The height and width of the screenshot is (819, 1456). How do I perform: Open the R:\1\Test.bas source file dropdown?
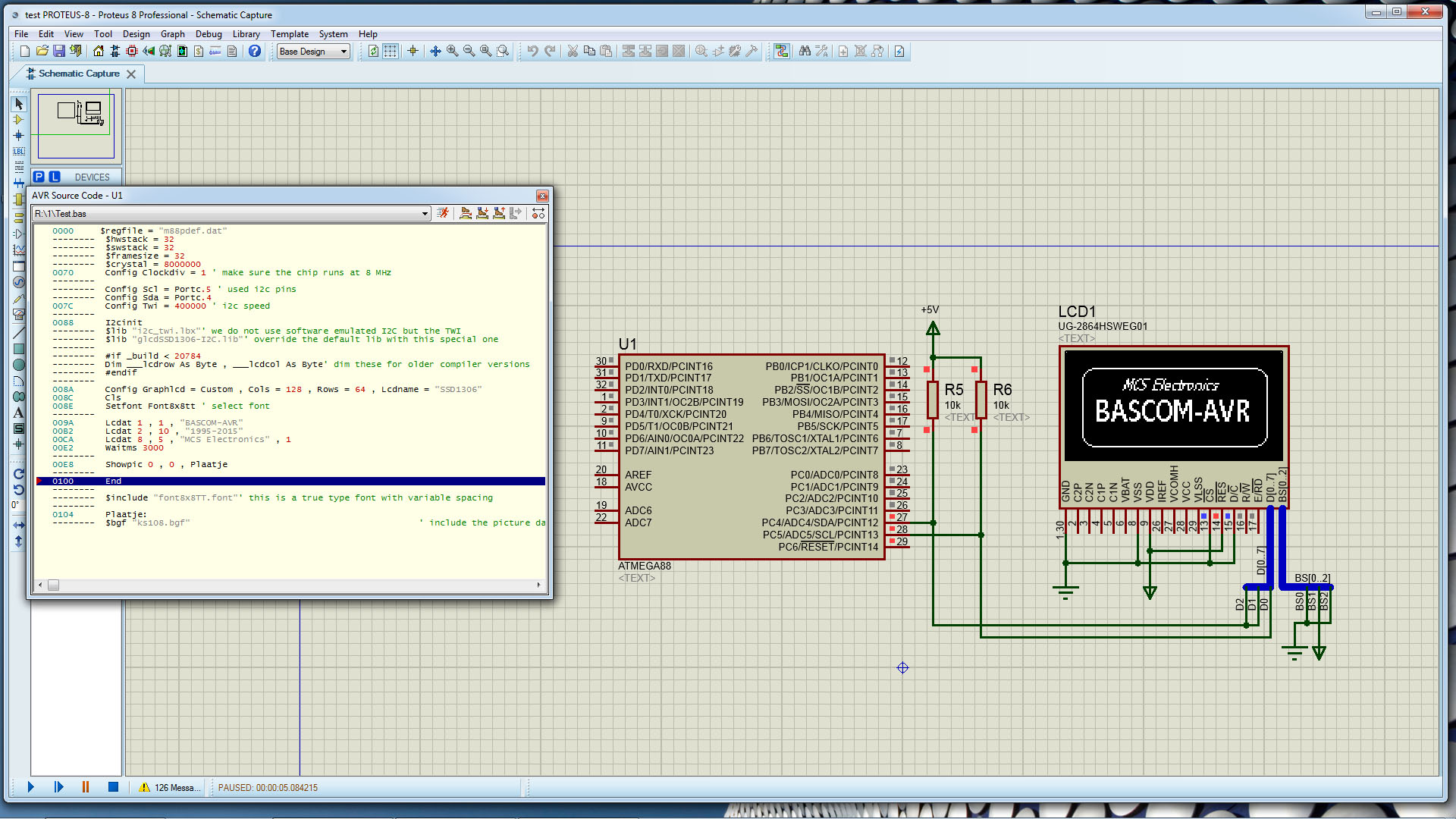tap(232, 214)
